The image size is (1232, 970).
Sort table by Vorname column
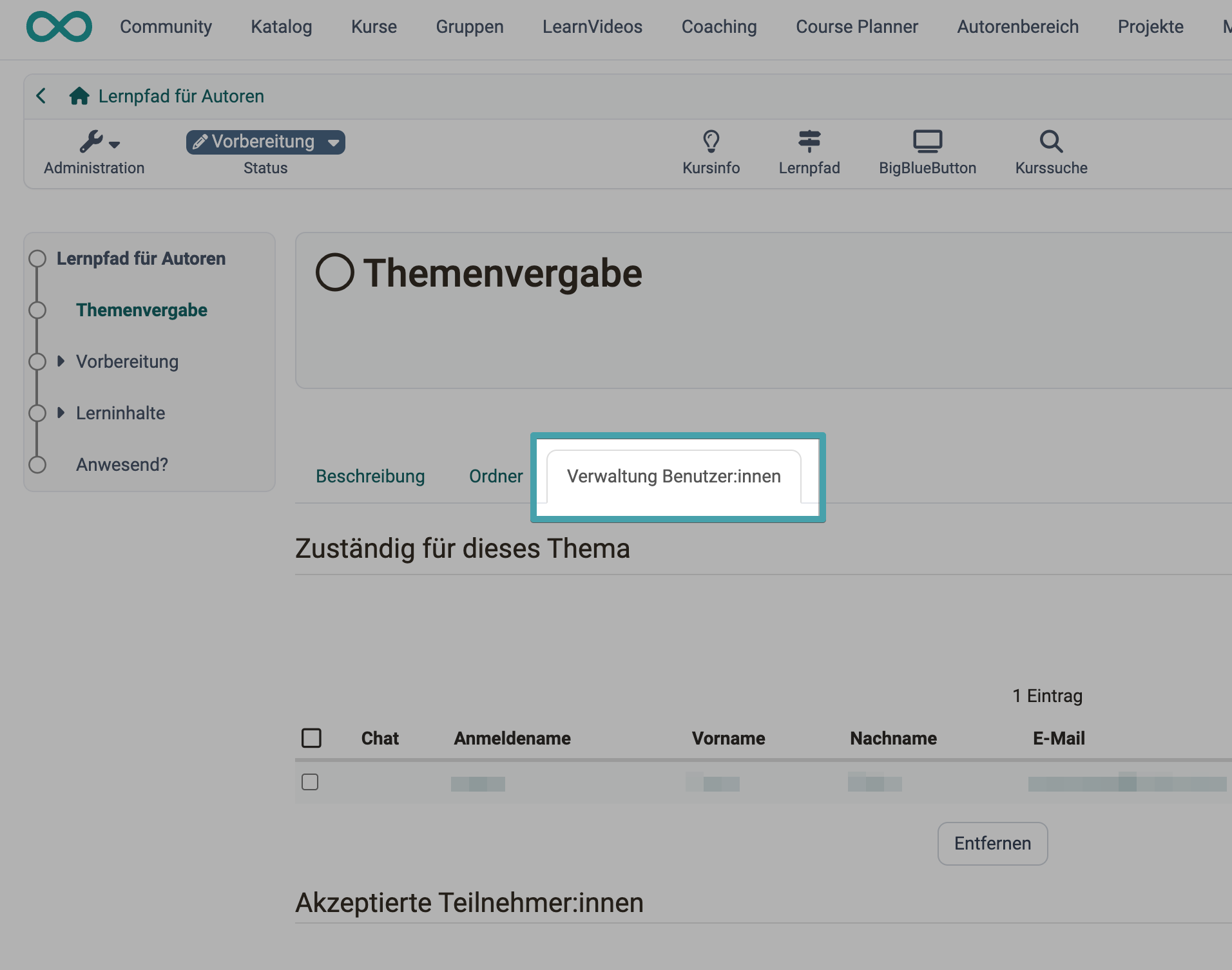pos(728,738)
